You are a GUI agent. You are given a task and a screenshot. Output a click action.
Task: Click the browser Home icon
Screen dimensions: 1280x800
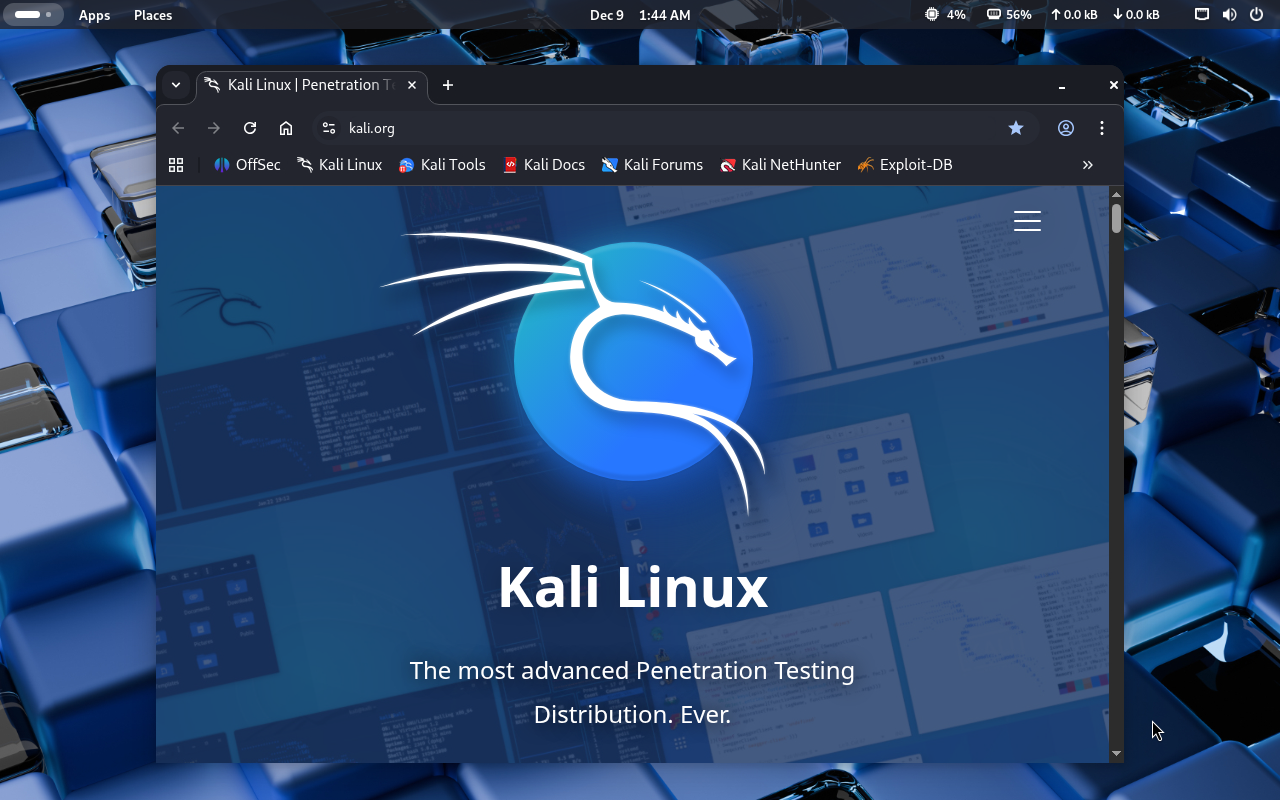pyautogui.click(x=286, y=128)
